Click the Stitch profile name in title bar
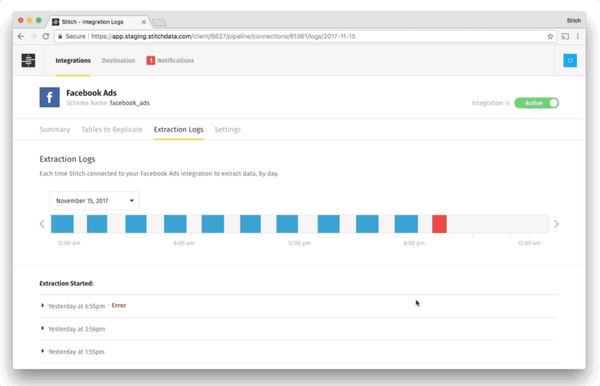This screenshot has height=386, width=600. pyautogui.click(x=574, y=20)
